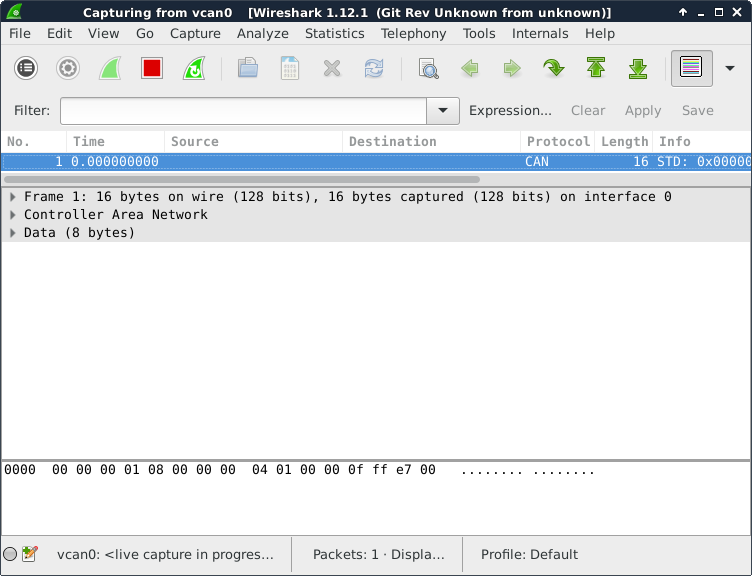Click Profile: Default in status bar
Image resolution: width=752 pixels, height=576 pixels.
[529, 554]
